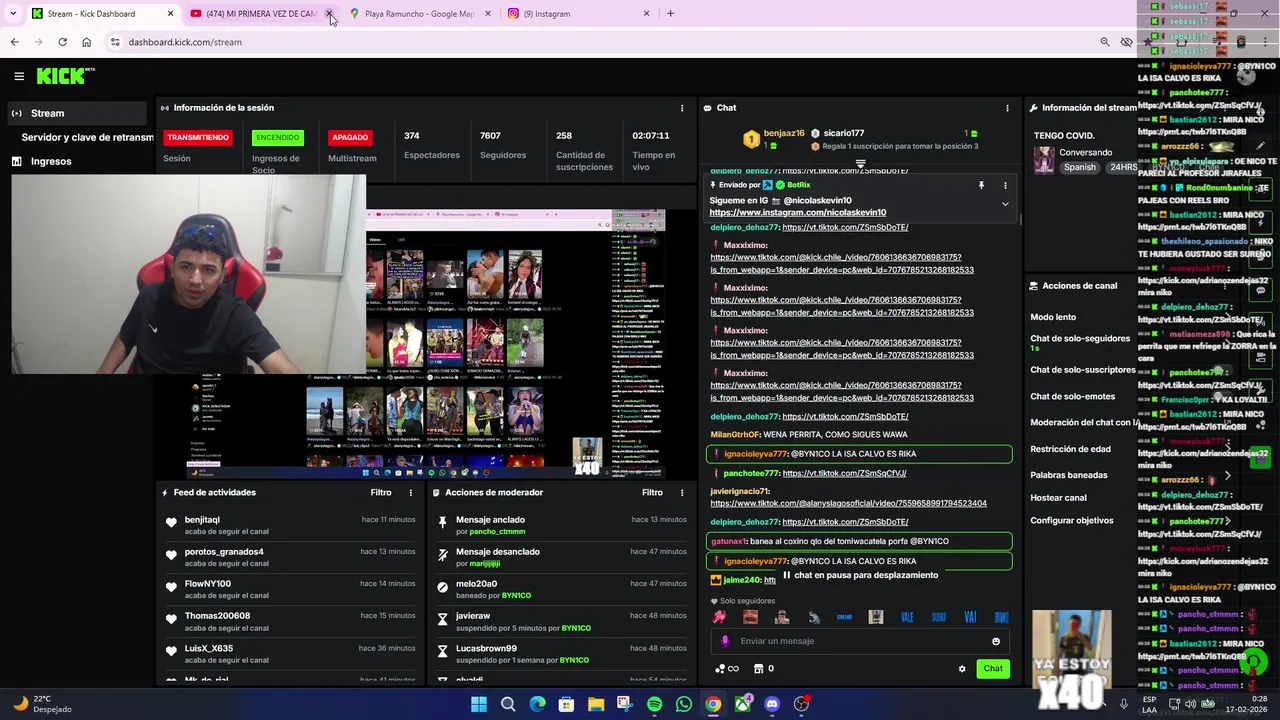Image resolution: width=1280 pixels, height=720 pixels.
Task: Open Hostear canal option
Action: coord(1058,498)
